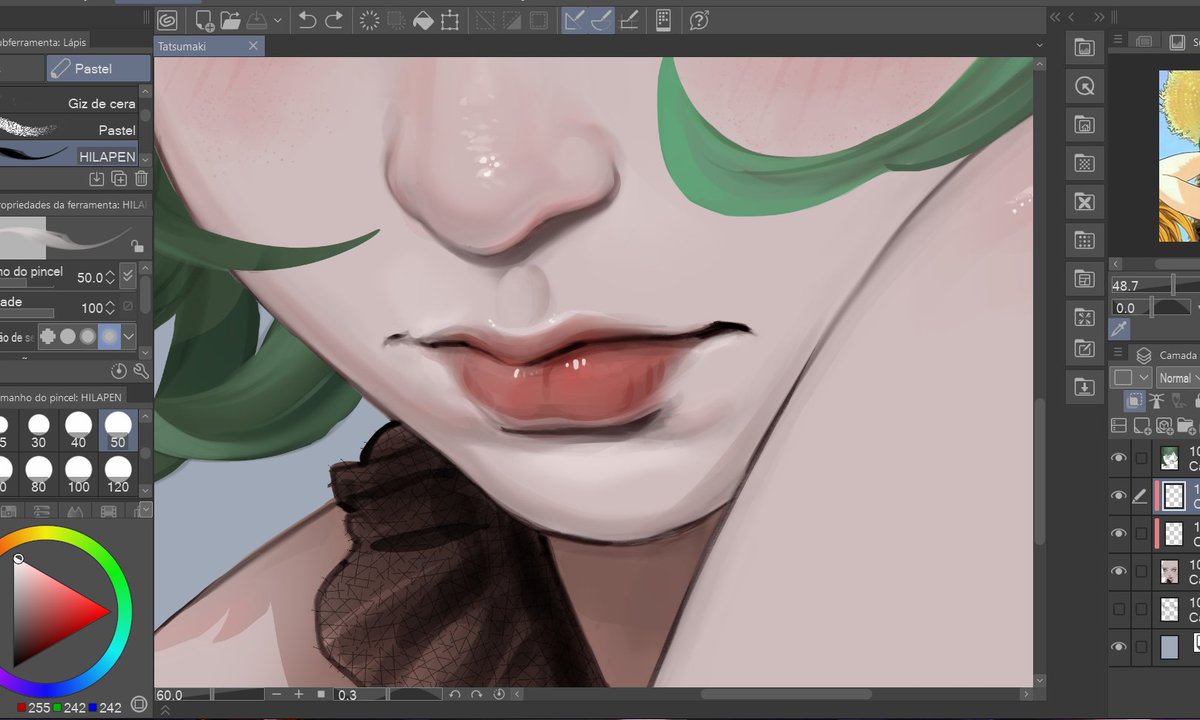The height and width of the screenshot is (720, 1200).
Task: Activate the scale/rotate transform icon
Action: [450, 20]
